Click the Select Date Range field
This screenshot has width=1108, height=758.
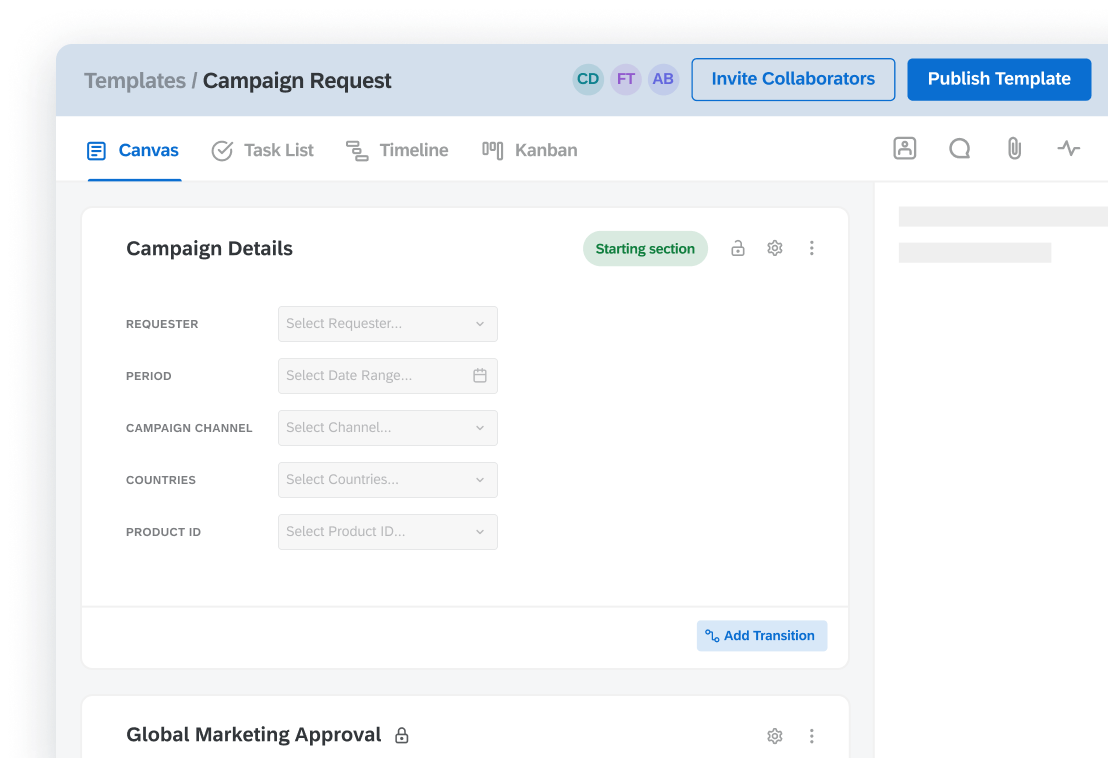(387, 376)
